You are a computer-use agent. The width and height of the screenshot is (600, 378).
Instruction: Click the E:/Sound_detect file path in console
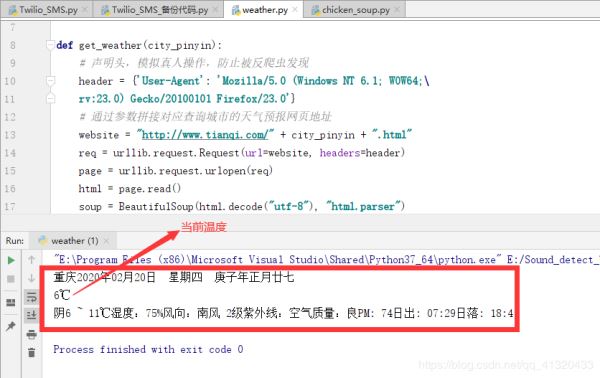553,260
